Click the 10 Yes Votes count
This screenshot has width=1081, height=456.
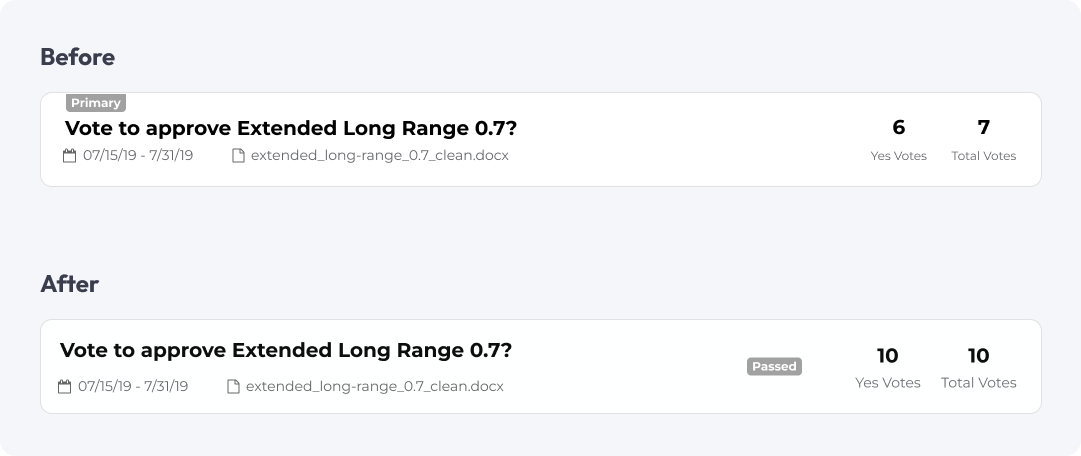(887, 356)
